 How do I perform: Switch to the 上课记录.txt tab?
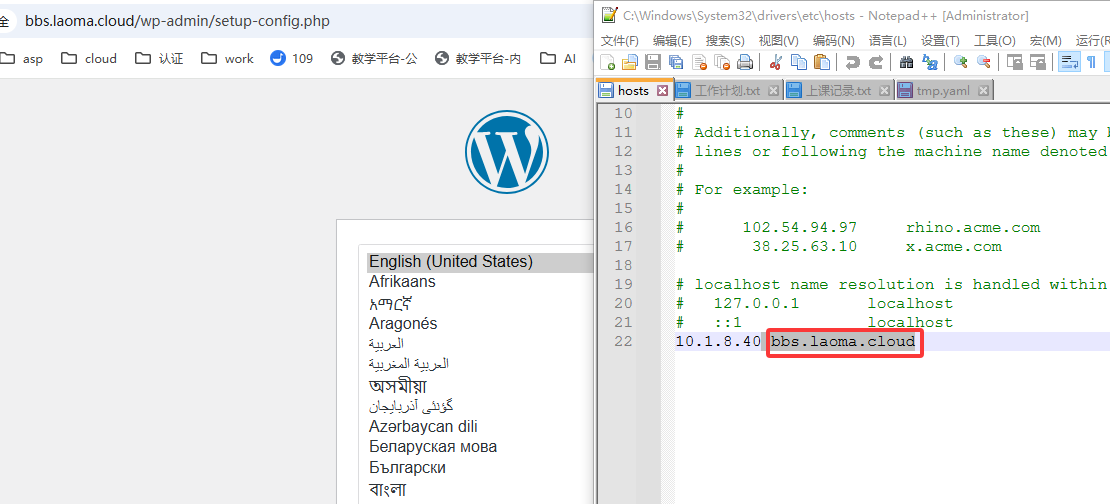tap(839, 91)
